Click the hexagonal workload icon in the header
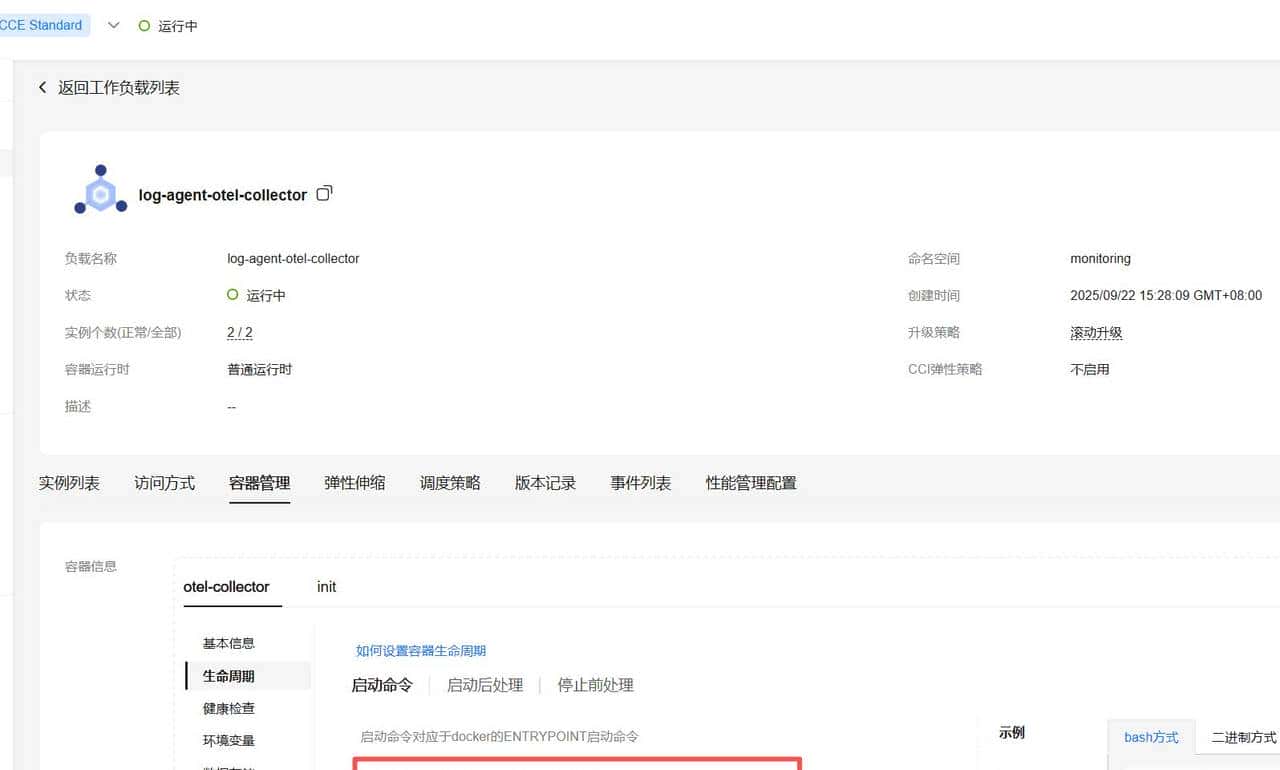This screenshot has height=770, width=1280. pyautogui.click(x=99, y=188)
